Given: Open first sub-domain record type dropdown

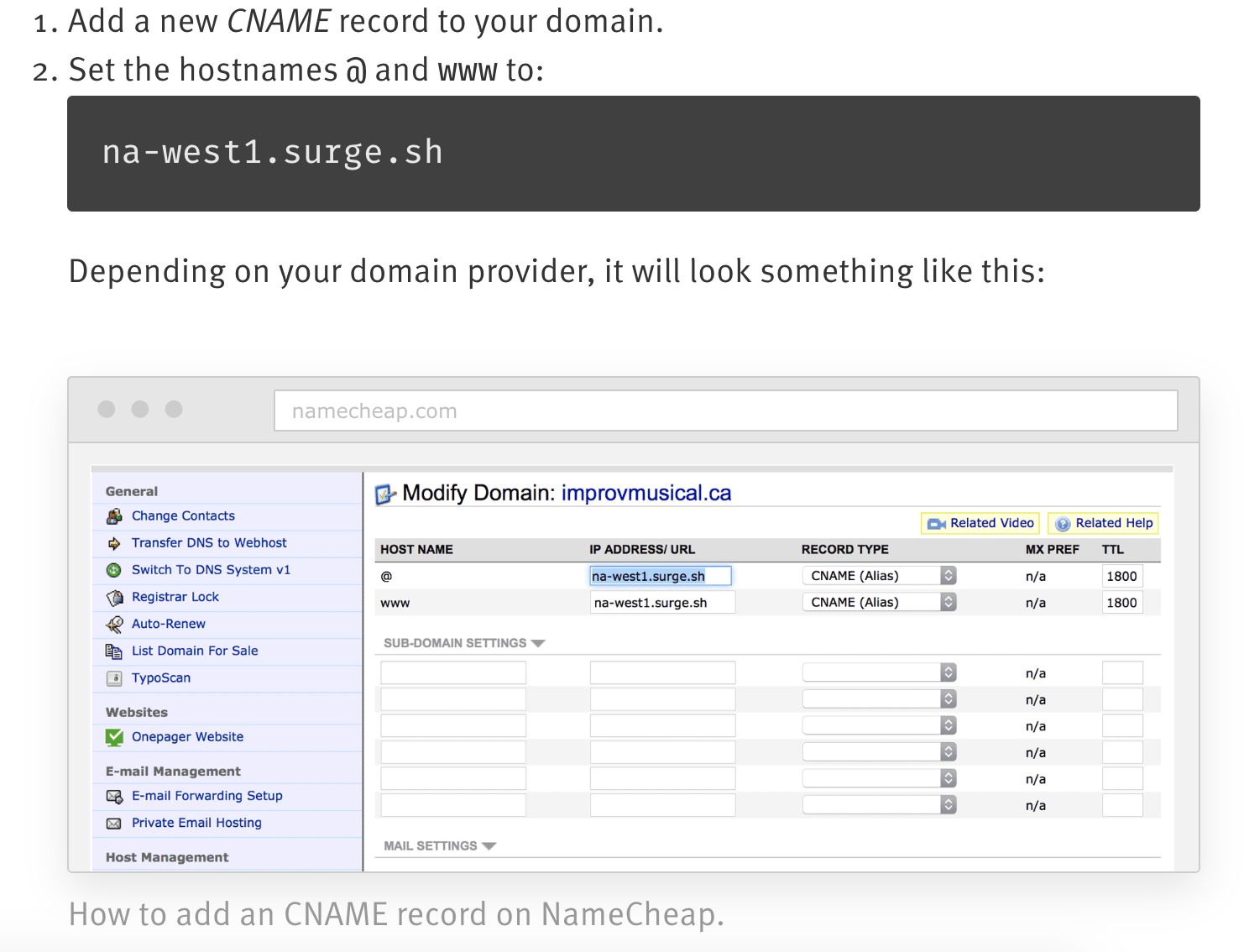Looking at the screenshot, I should pyautogui.click(x=879, y=672).
